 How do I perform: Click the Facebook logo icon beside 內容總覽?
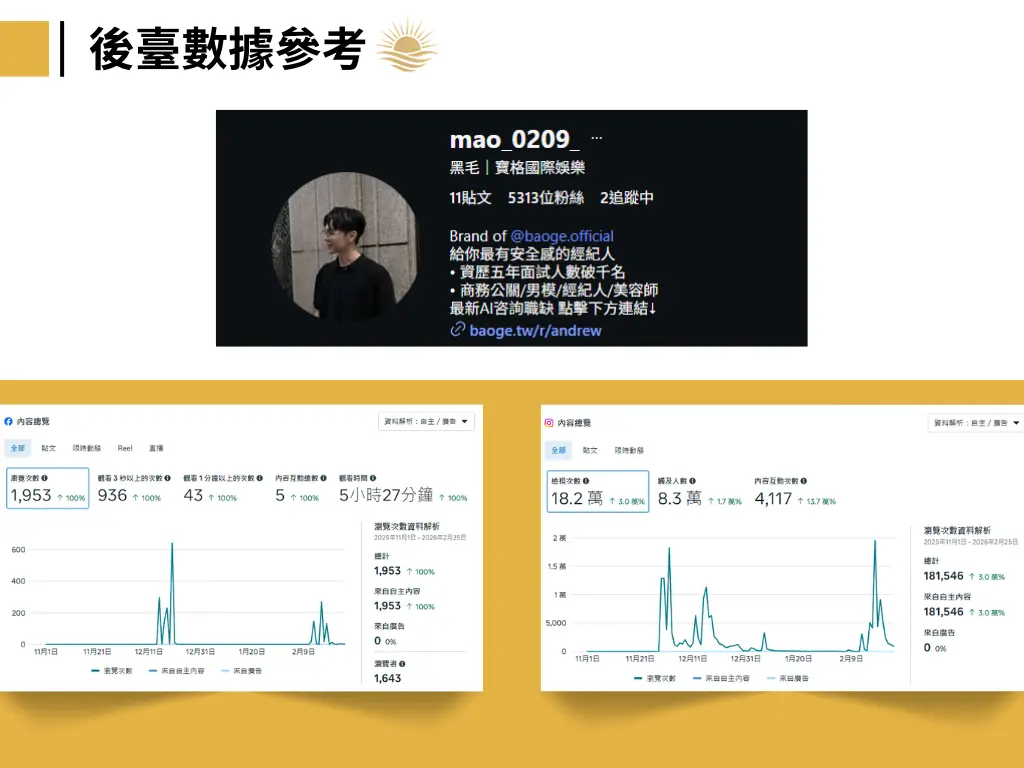(x=9, y=422)
